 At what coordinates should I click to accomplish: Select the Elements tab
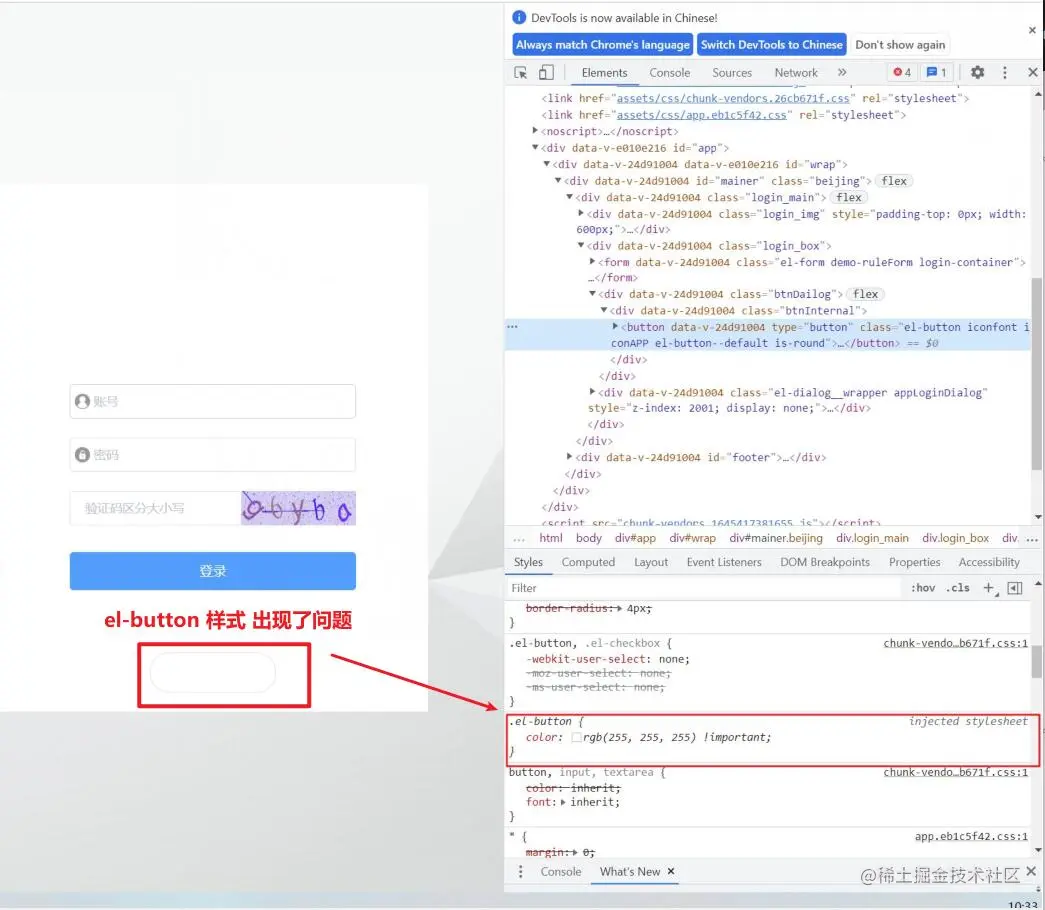(x=604, y=73)
